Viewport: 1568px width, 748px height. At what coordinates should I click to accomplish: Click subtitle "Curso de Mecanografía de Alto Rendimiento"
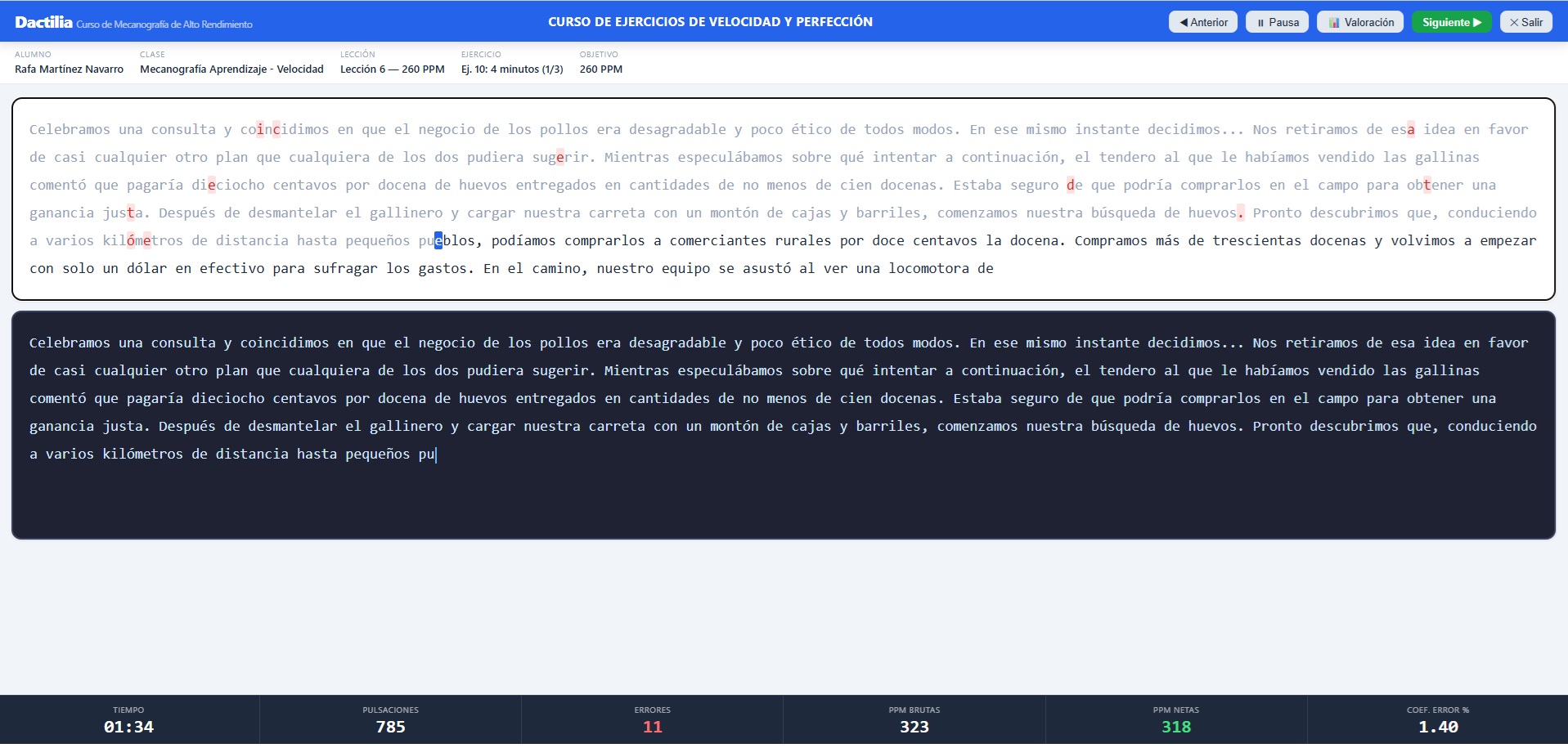coord(164,25)
